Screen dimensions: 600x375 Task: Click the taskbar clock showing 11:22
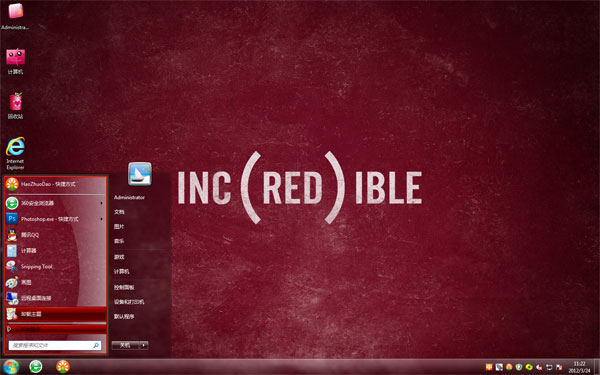[579, 367]
